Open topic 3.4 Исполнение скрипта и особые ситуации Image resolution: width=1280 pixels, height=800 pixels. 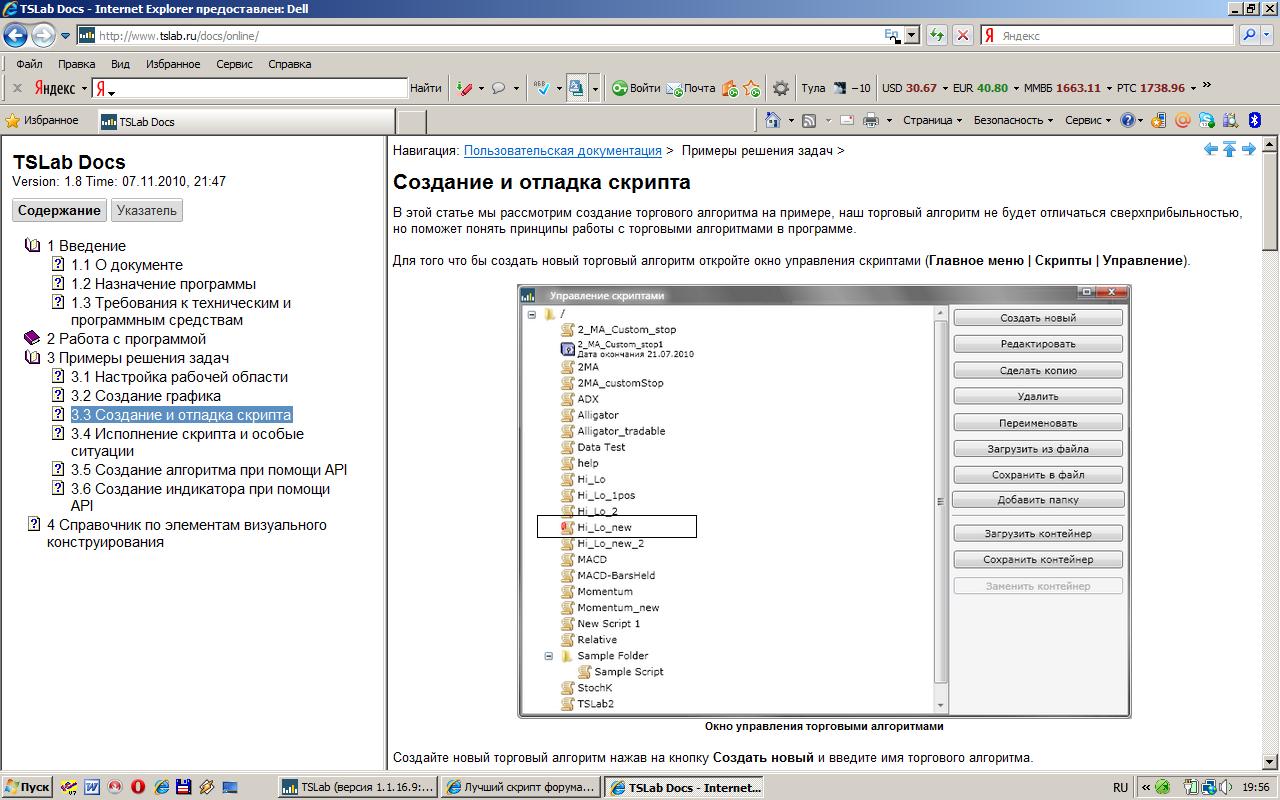coord(187,434)
